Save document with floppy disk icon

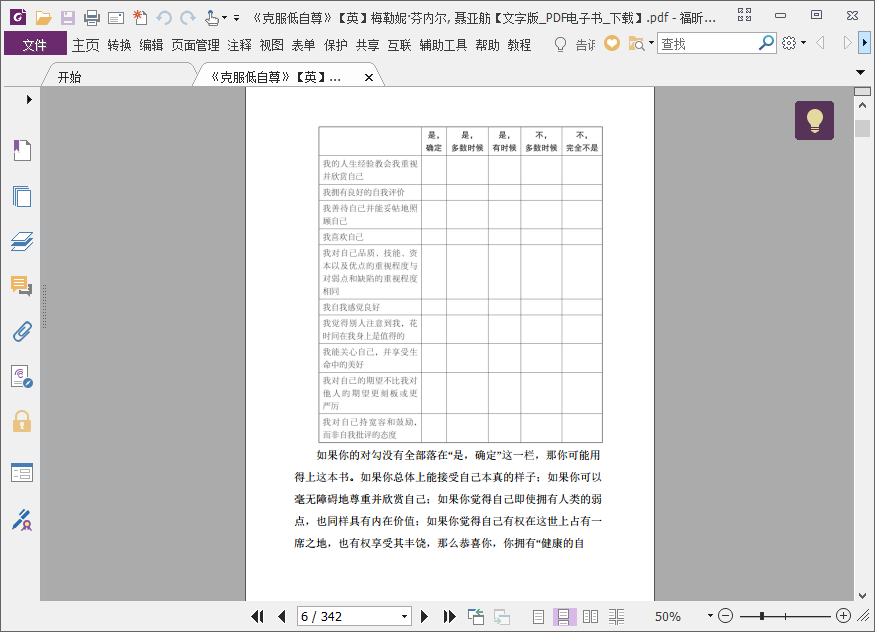(68, 18)
